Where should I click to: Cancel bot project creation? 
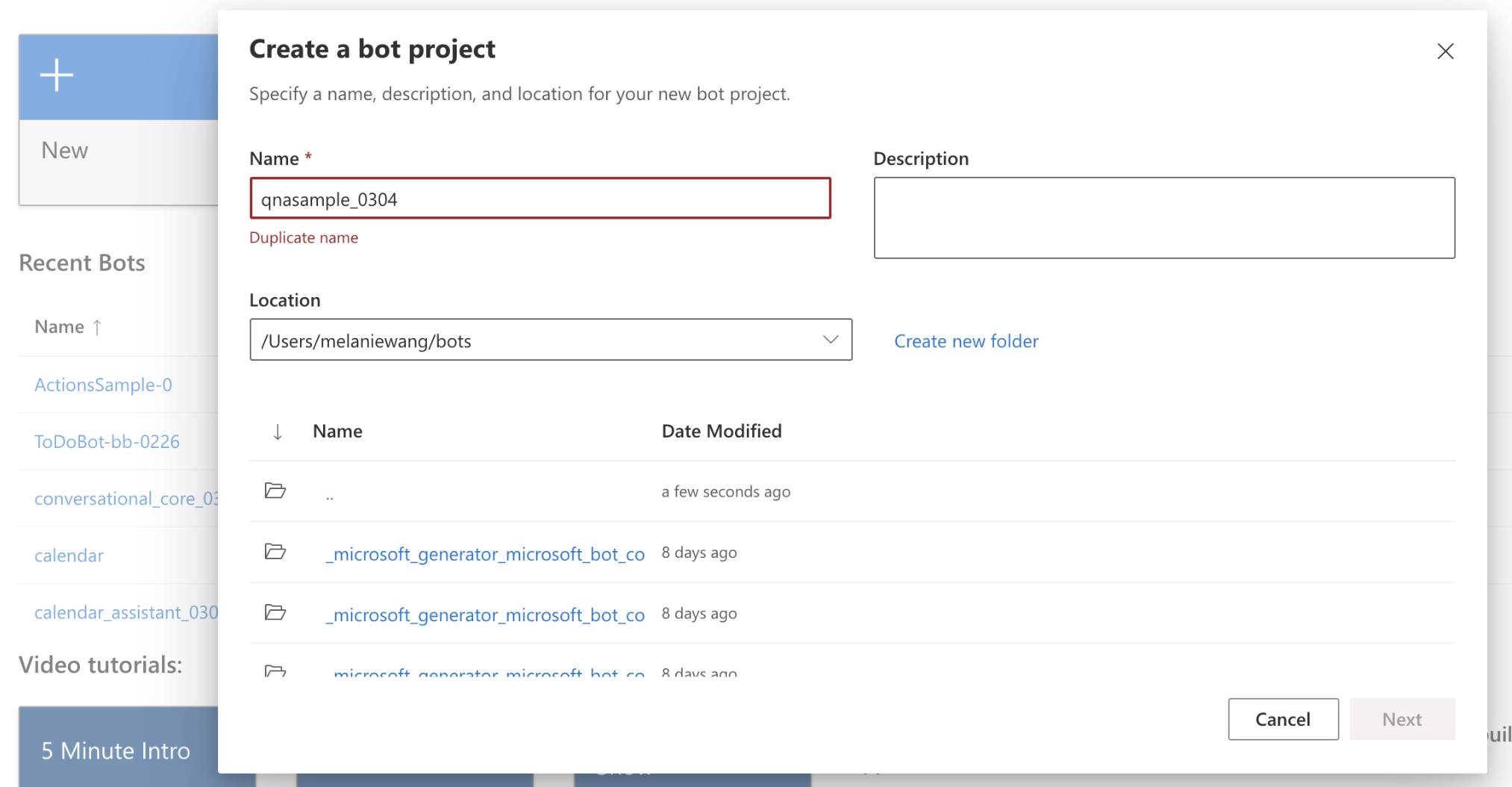click(x=1282, y=719)
